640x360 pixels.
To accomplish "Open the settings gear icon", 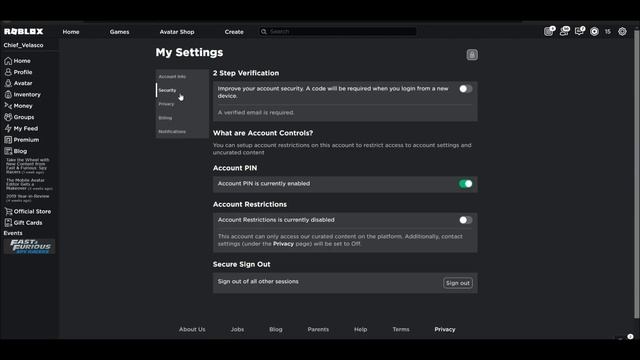I will pyautogui.click(x=622, y=31).
